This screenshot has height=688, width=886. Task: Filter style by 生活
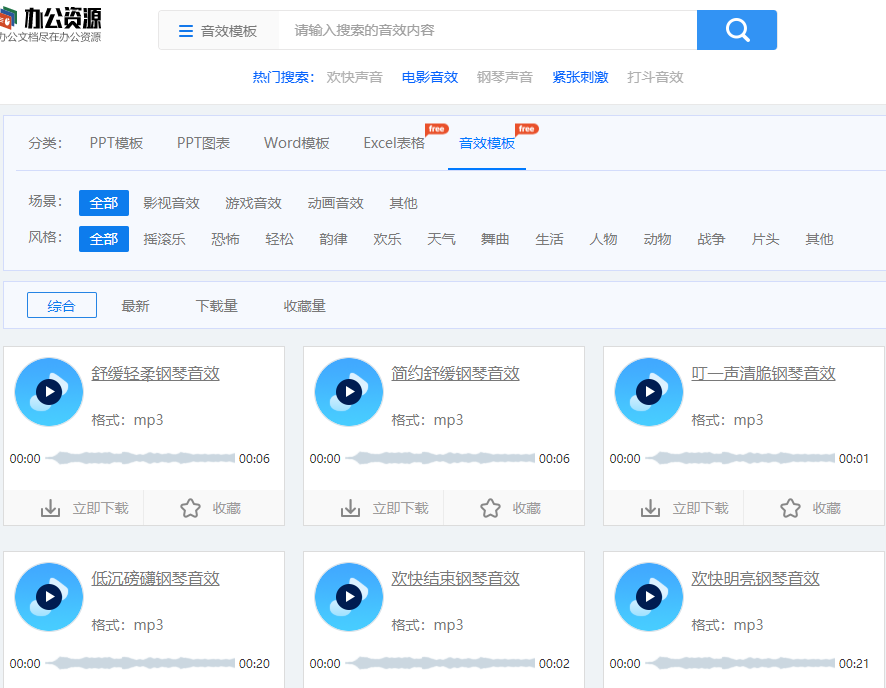(x=549, y=239)
